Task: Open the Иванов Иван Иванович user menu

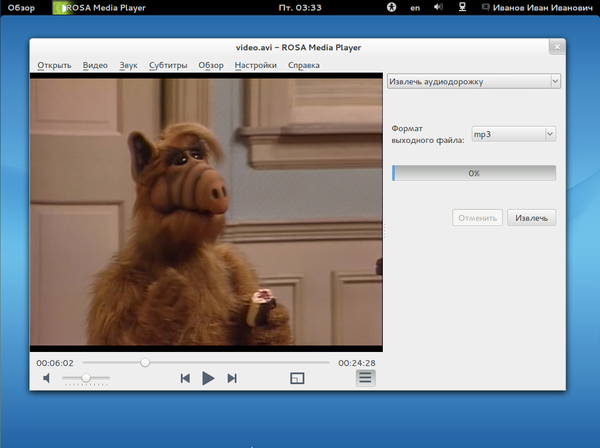Action: point(537,8)
